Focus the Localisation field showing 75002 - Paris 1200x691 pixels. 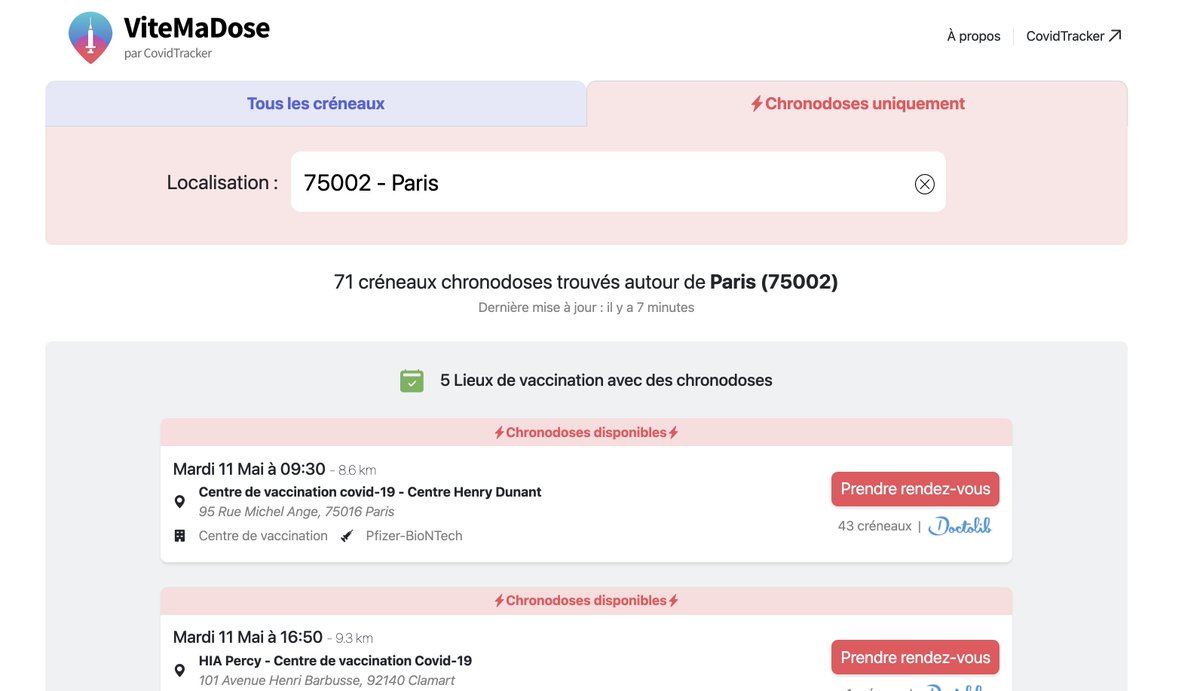618,182
